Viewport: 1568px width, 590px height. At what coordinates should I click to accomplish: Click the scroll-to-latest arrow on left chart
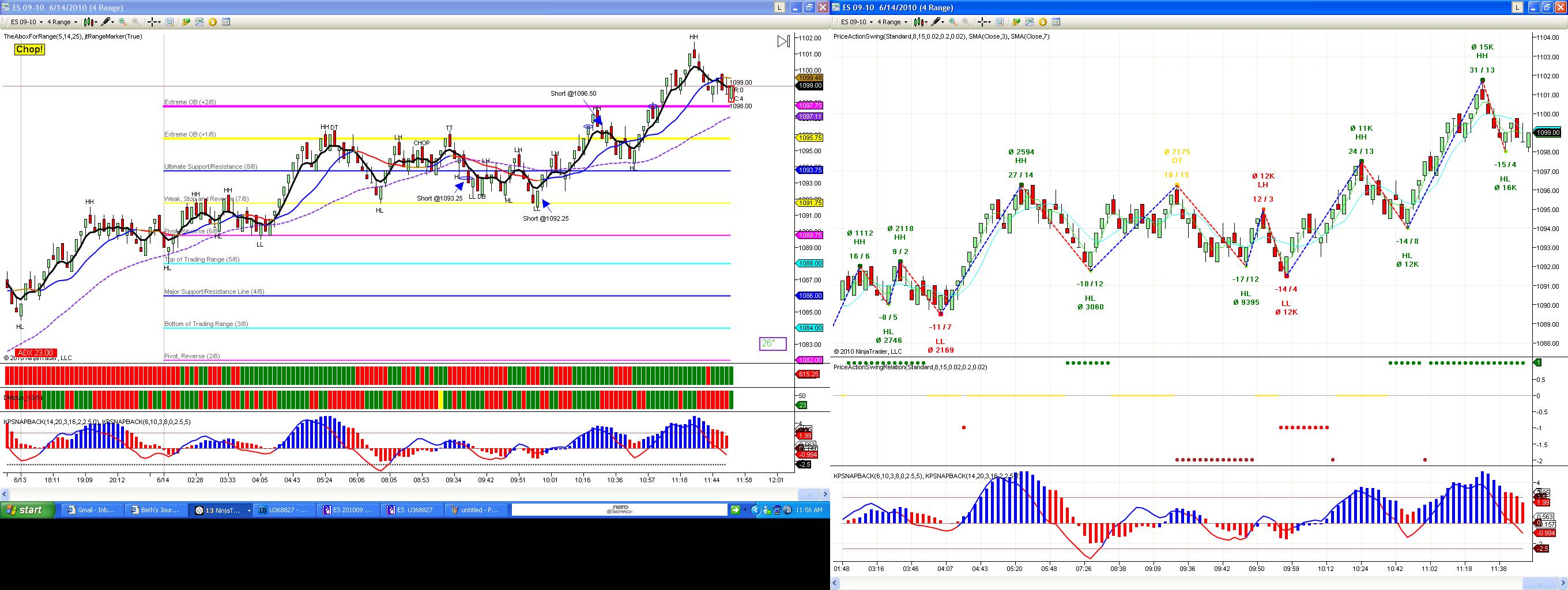(783, 41)
